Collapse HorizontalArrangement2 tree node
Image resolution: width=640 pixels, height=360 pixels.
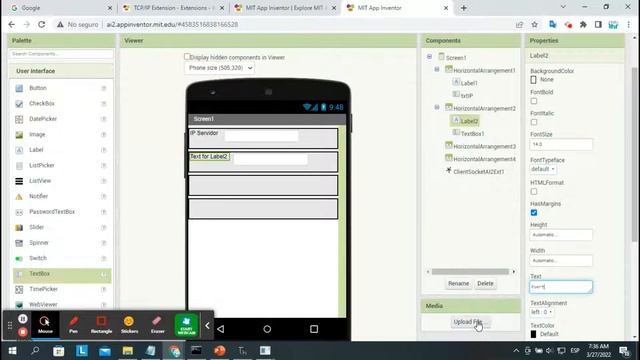click(437, 107)
